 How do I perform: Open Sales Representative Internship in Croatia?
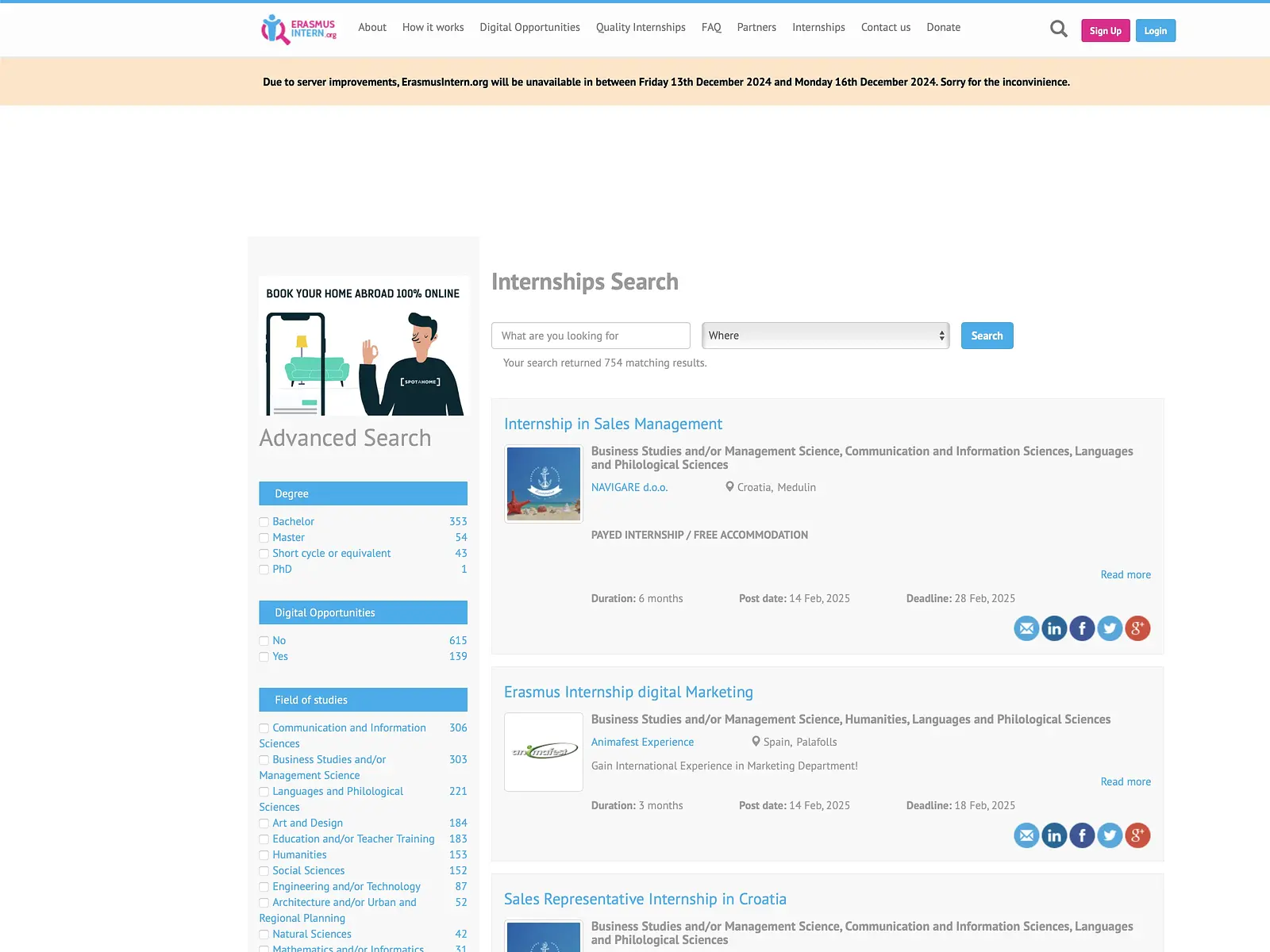click(x=645, y=899)
